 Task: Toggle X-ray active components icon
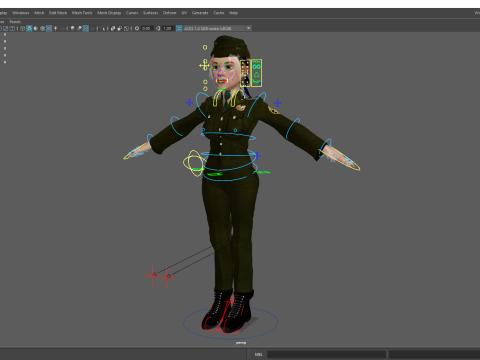click(x=120, y=28)
